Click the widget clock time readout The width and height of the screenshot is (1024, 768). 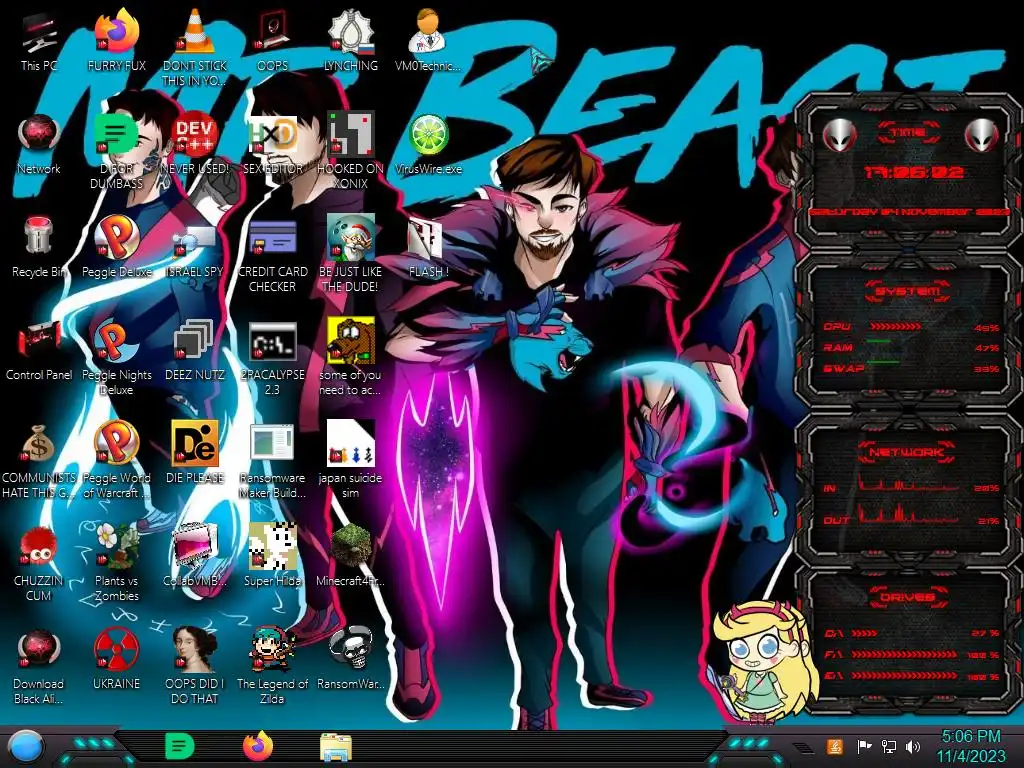tap(913, 172)
